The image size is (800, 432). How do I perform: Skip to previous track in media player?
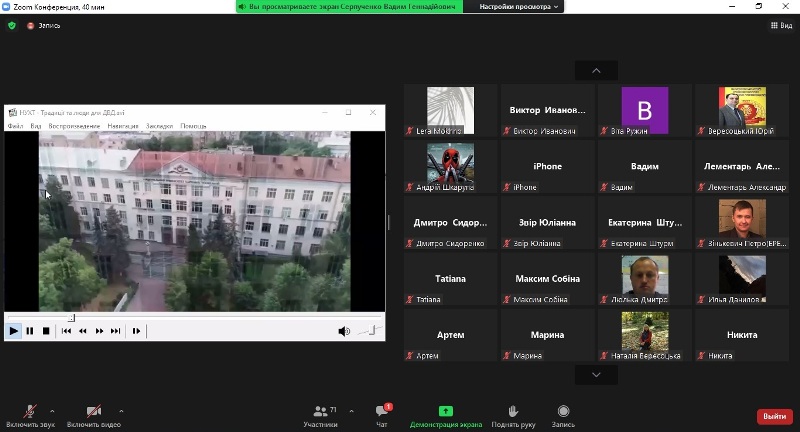[66, 331]
